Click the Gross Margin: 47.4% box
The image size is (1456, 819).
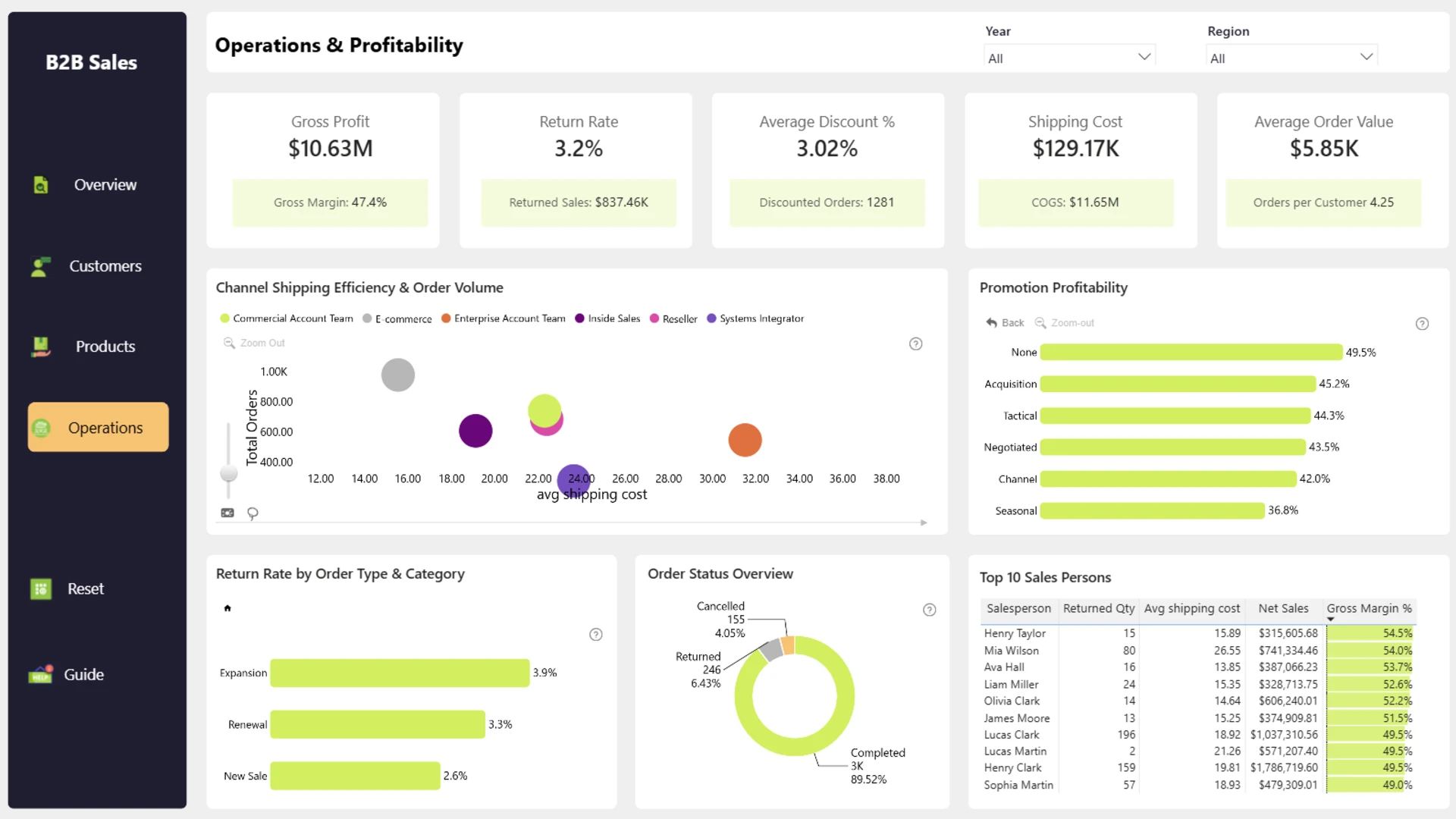(330, 202)
